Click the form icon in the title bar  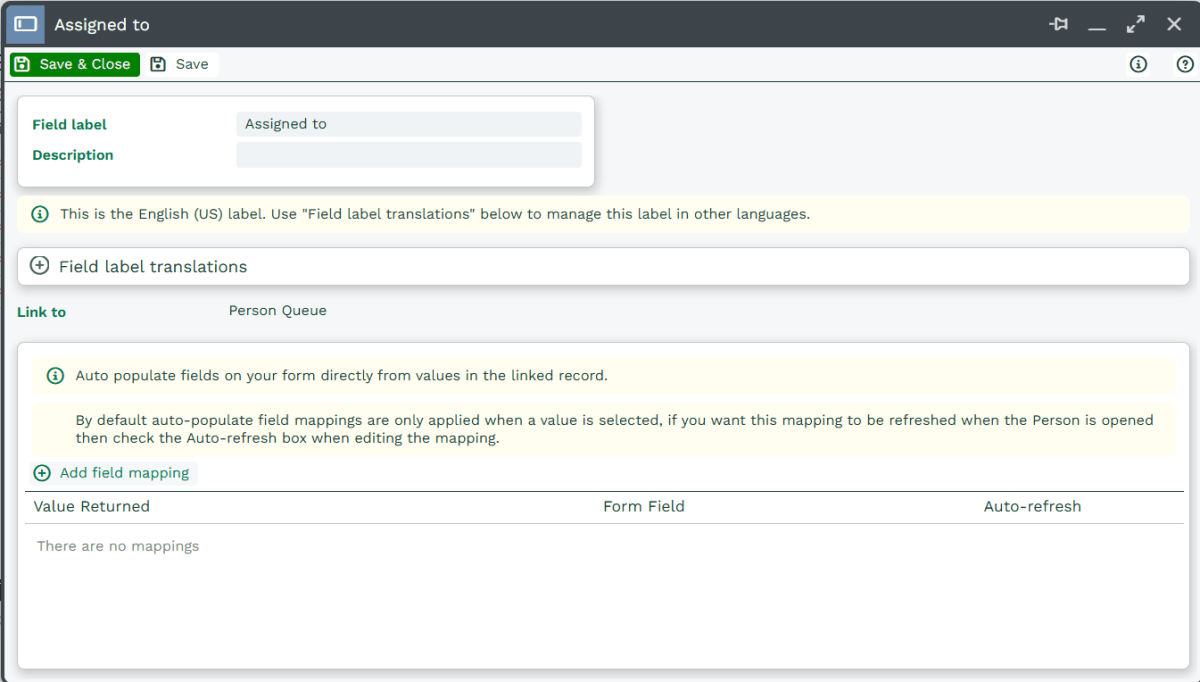coord(25,24)
